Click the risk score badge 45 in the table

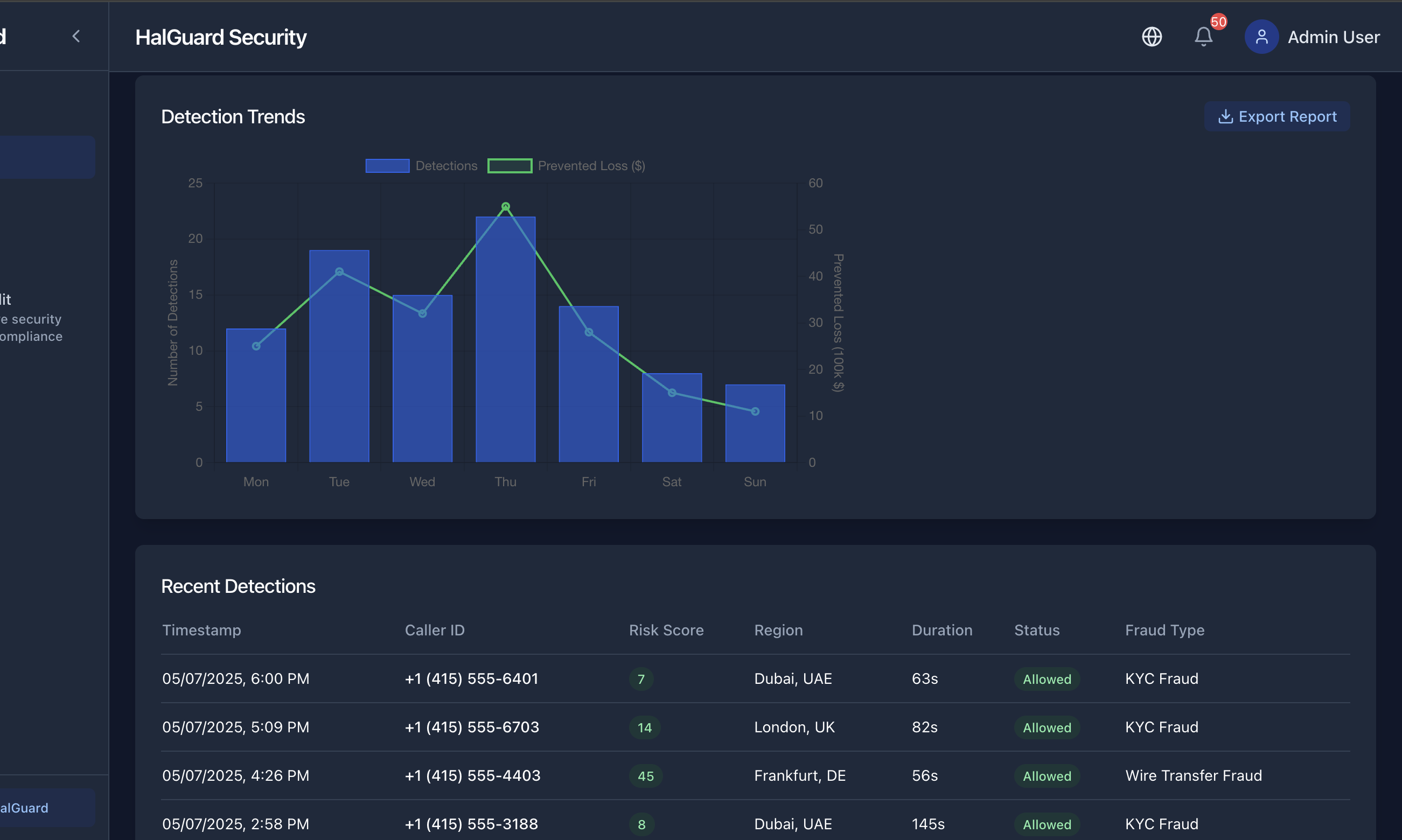pos(645,776)
